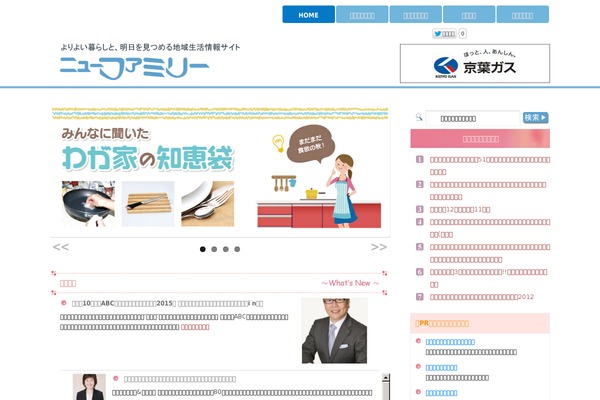Open ranking article number 5
Screen dimensions: 600x400
[490, 253]
